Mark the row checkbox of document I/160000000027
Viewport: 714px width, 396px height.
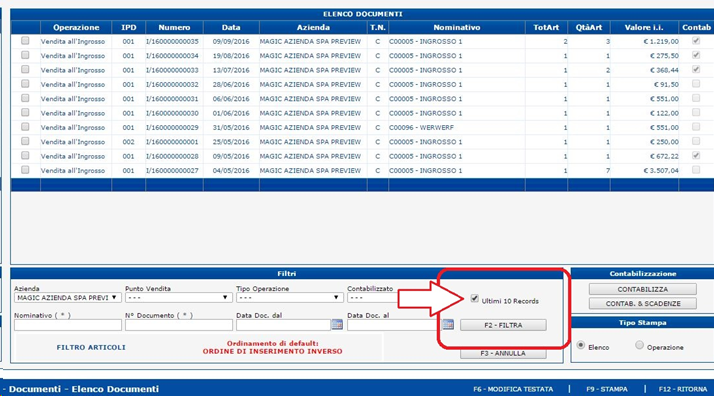click(25, 170)
